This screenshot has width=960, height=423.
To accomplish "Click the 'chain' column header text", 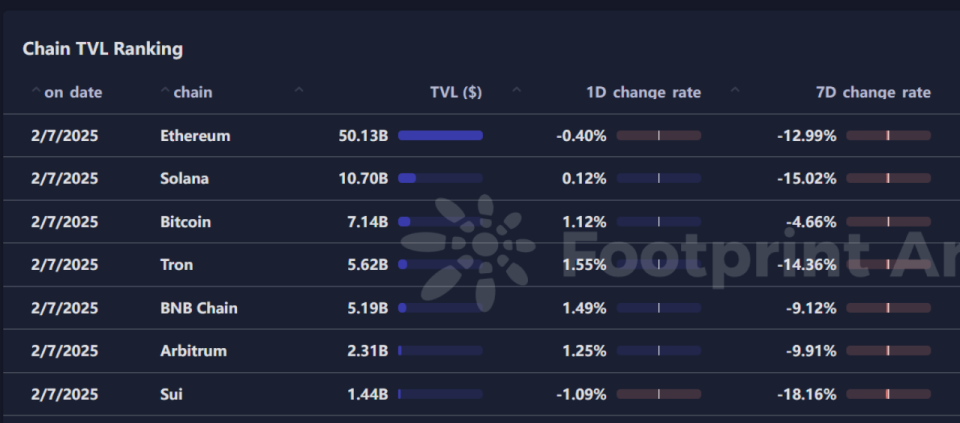I will click(x=193, y=92).
